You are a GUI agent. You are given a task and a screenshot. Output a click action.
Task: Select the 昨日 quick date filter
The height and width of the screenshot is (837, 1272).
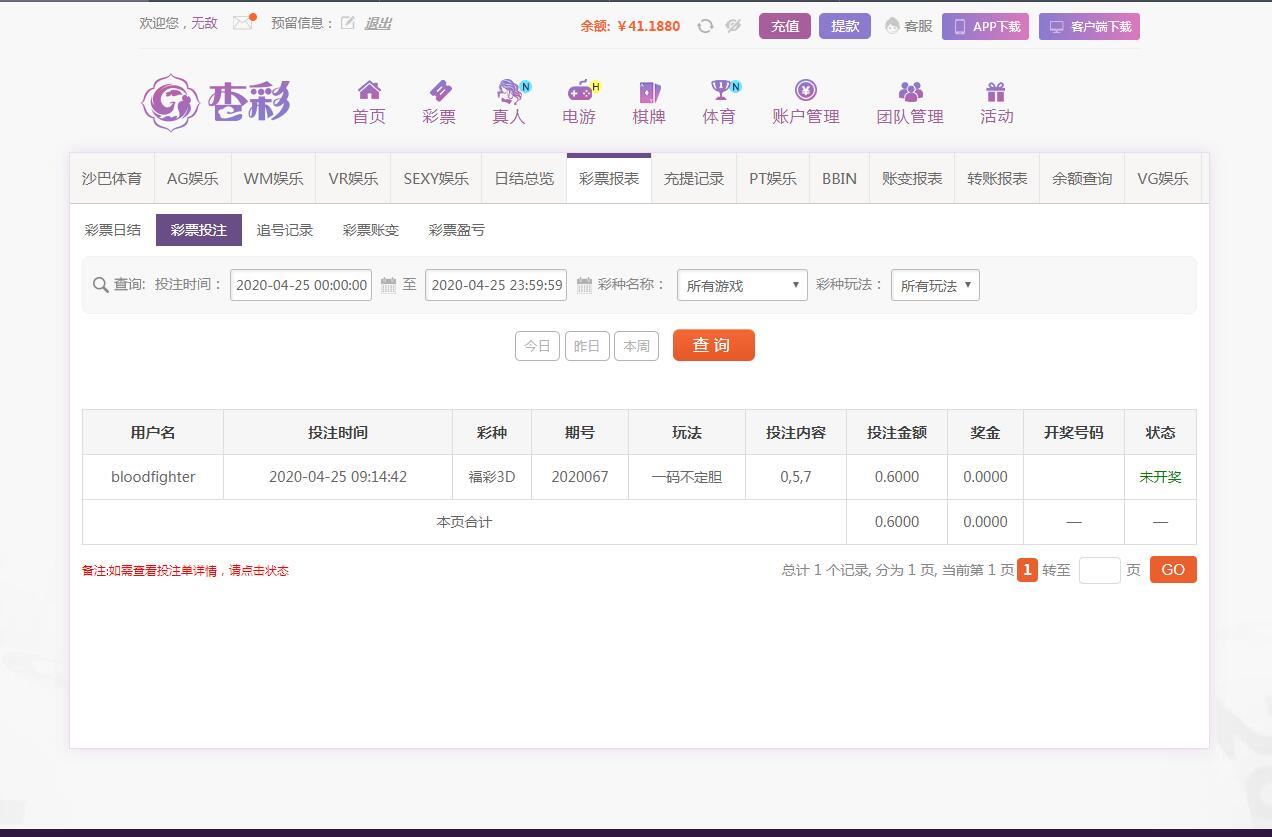587,346
